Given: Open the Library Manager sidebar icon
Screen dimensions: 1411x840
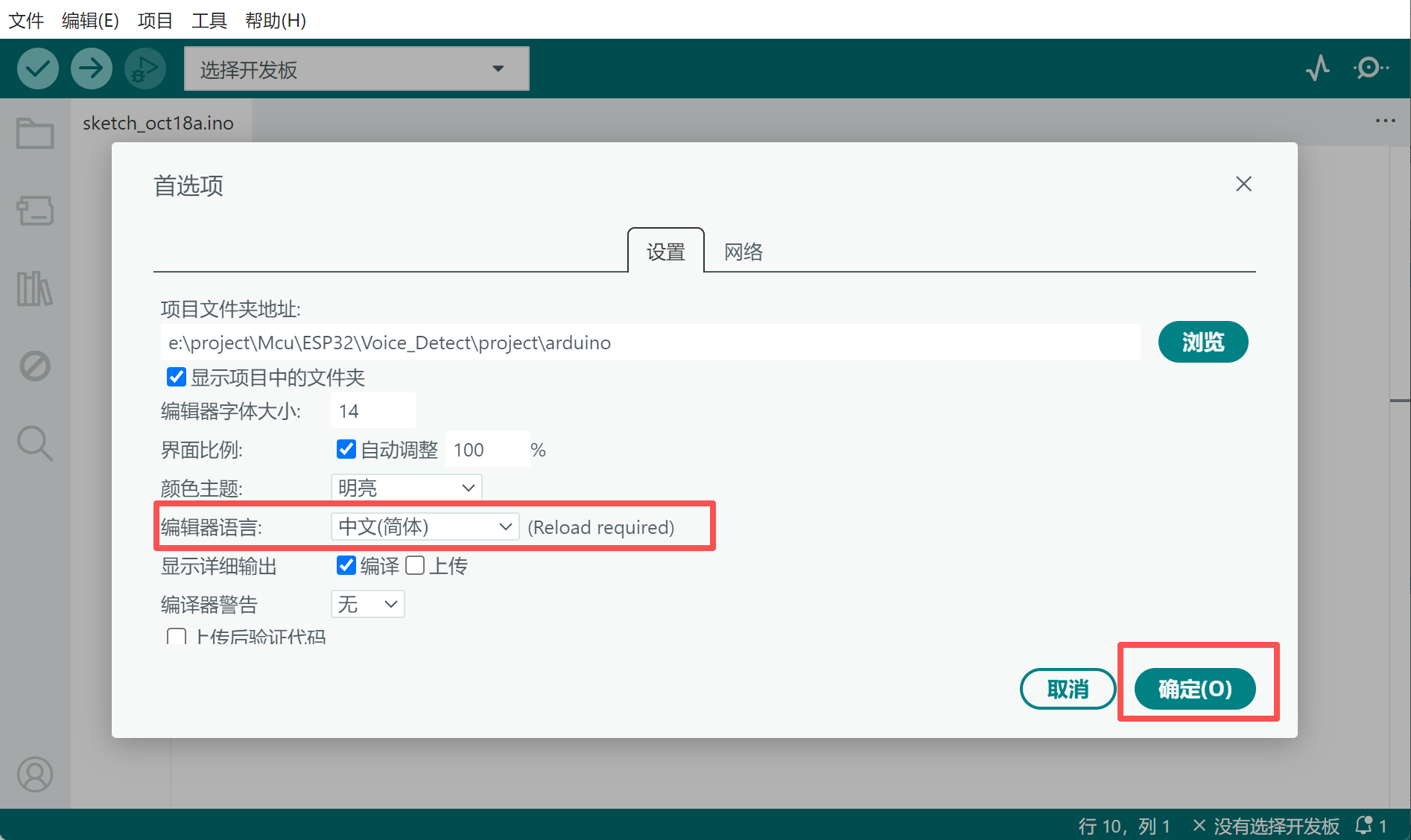Looking at the screenshot, I should [34, 289].
